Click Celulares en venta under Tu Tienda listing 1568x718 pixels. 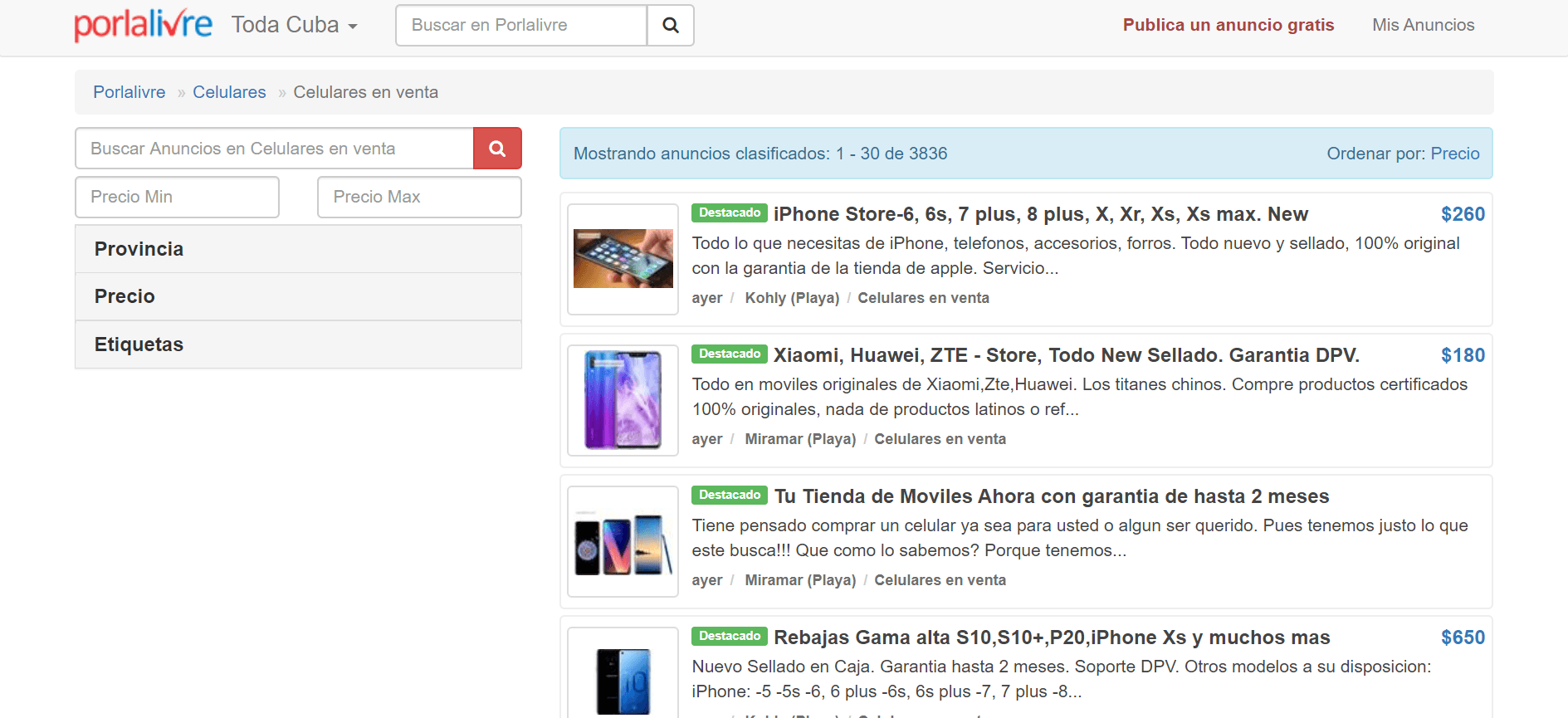click(x=940, y=580)
